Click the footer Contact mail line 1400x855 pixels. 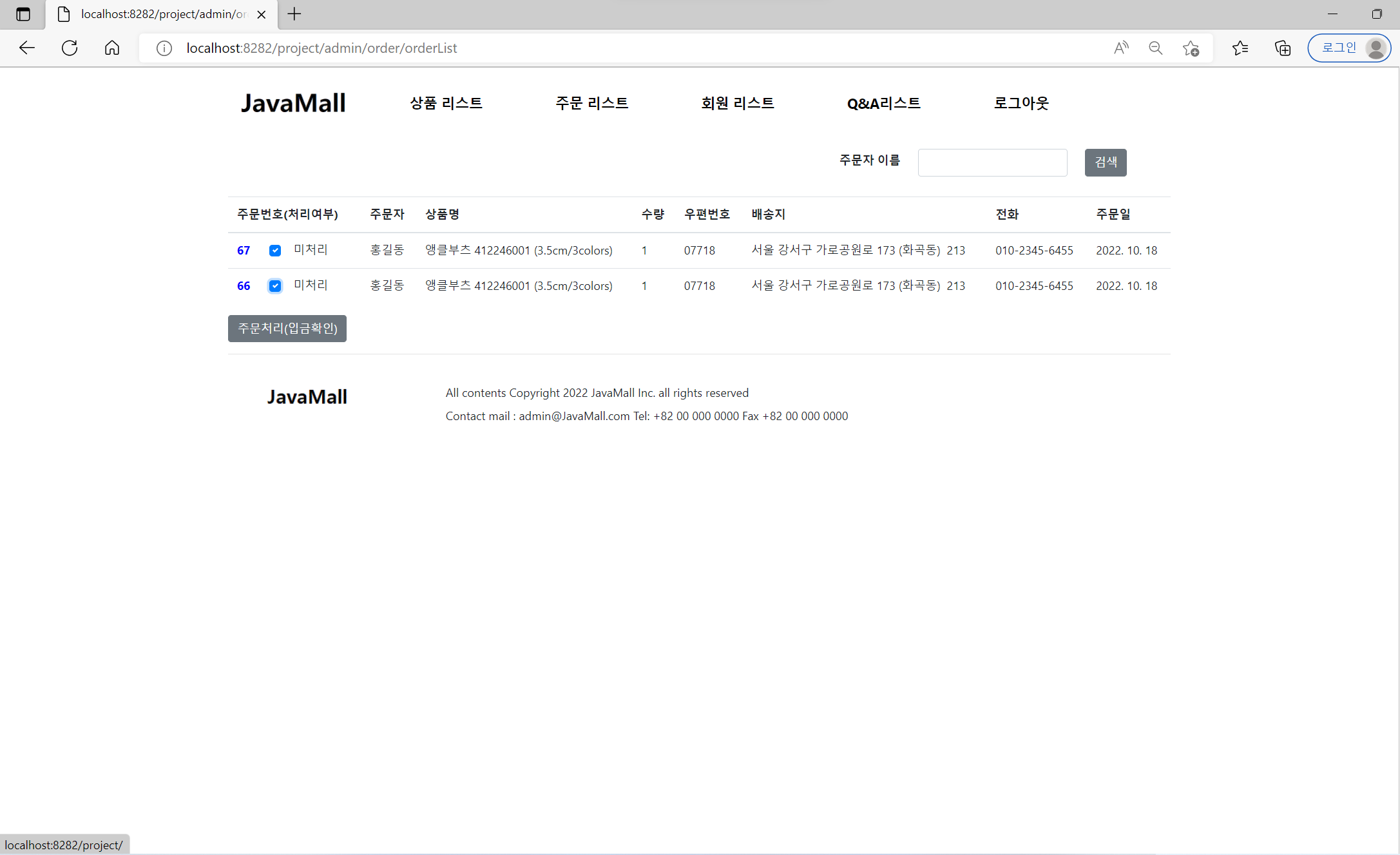tap(647, 416)
